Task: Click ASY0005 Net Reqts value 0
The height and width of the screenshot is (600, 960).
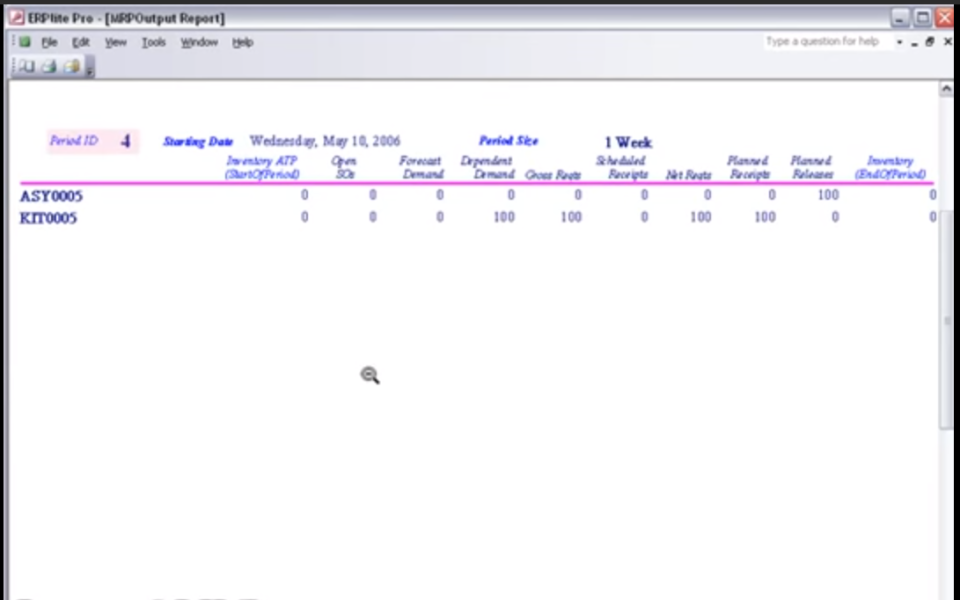Action: point(707,195)
